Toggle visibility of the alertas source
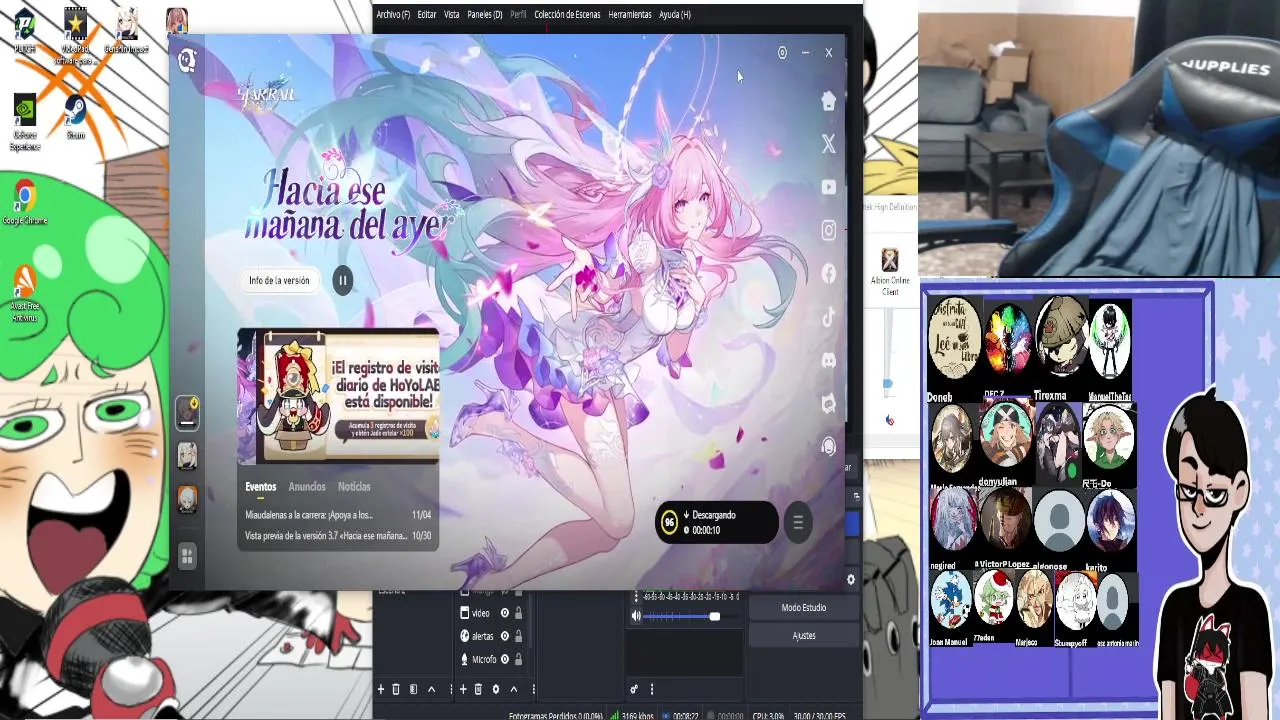This screenshot has height=720, width=1280. pos(505,636)
